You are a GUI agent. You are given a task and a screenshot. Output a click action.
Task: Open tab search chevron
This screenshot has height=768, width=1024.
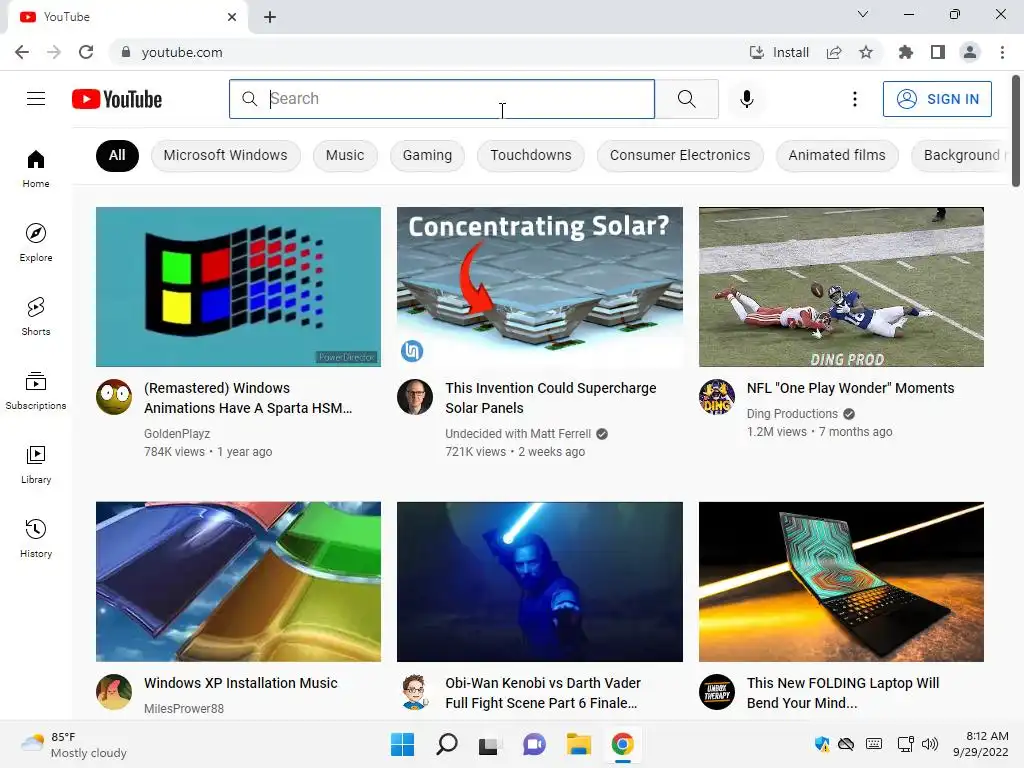863,14
